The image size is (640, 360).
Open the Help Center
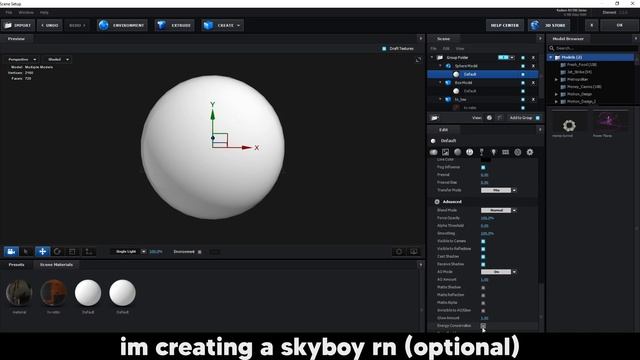[504, 25]
